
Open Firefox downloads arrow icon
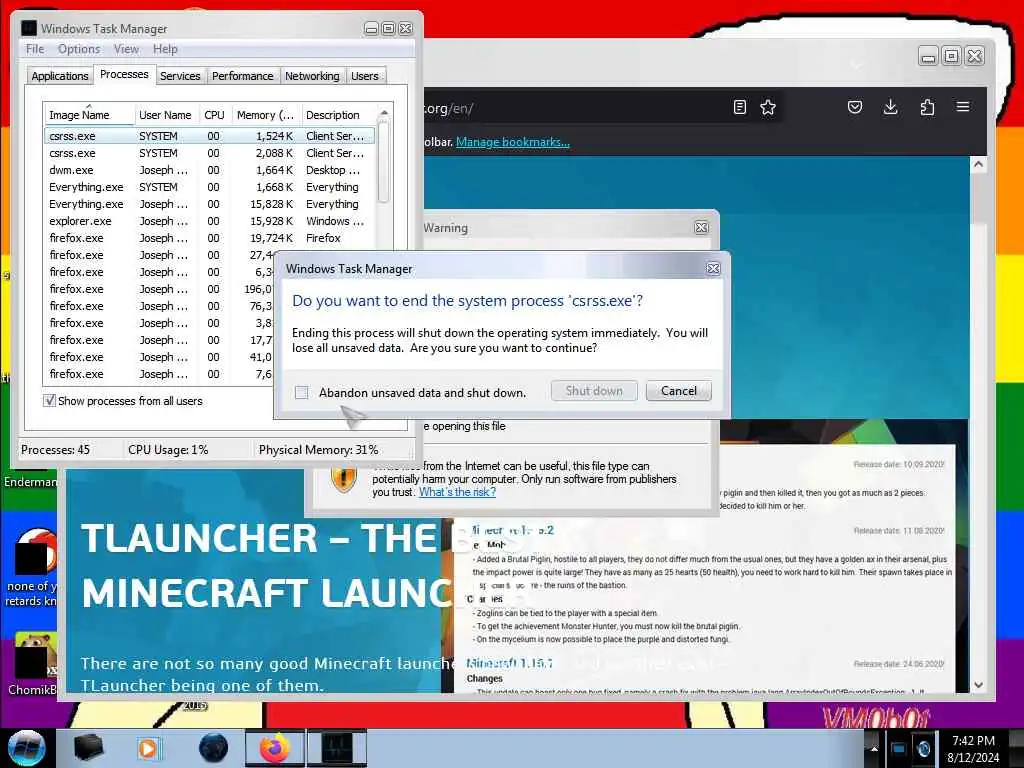890,107
